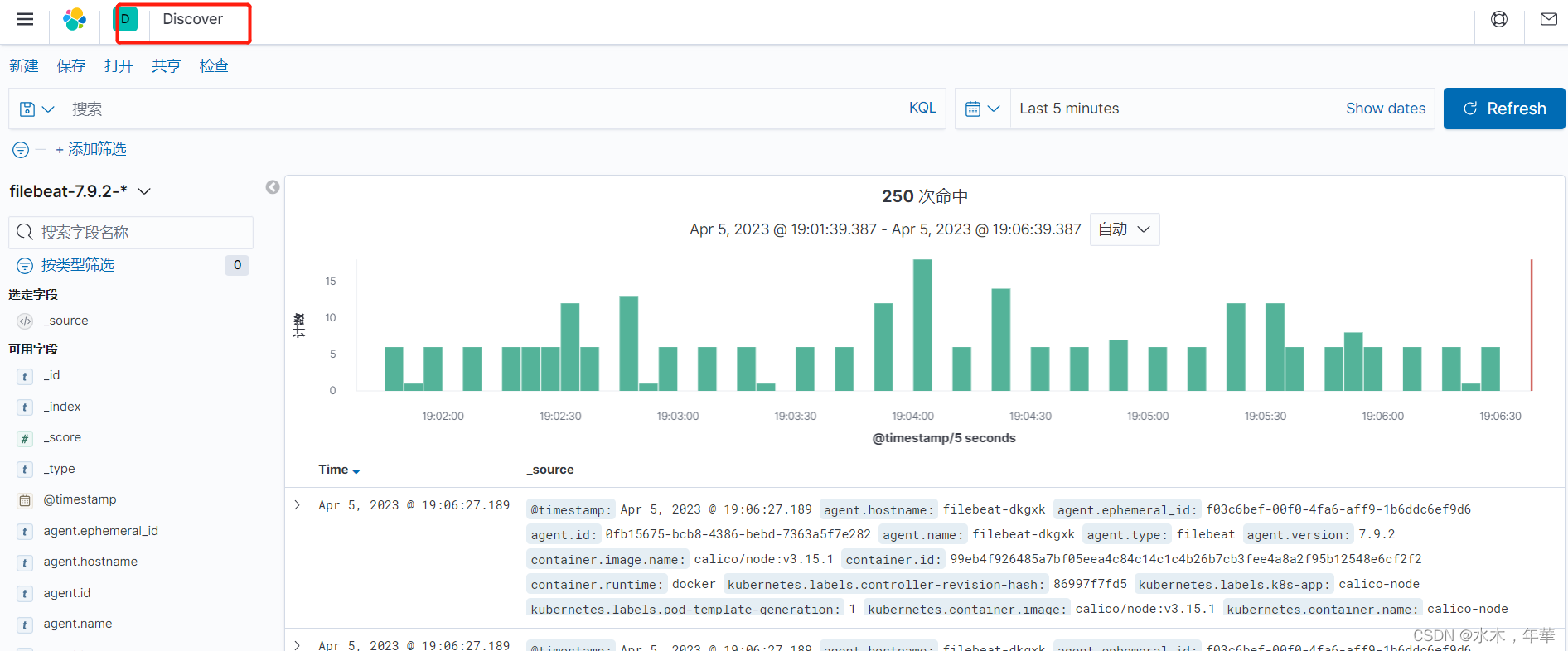
Task: Switch query language via KQL
Action: [922, 108]
